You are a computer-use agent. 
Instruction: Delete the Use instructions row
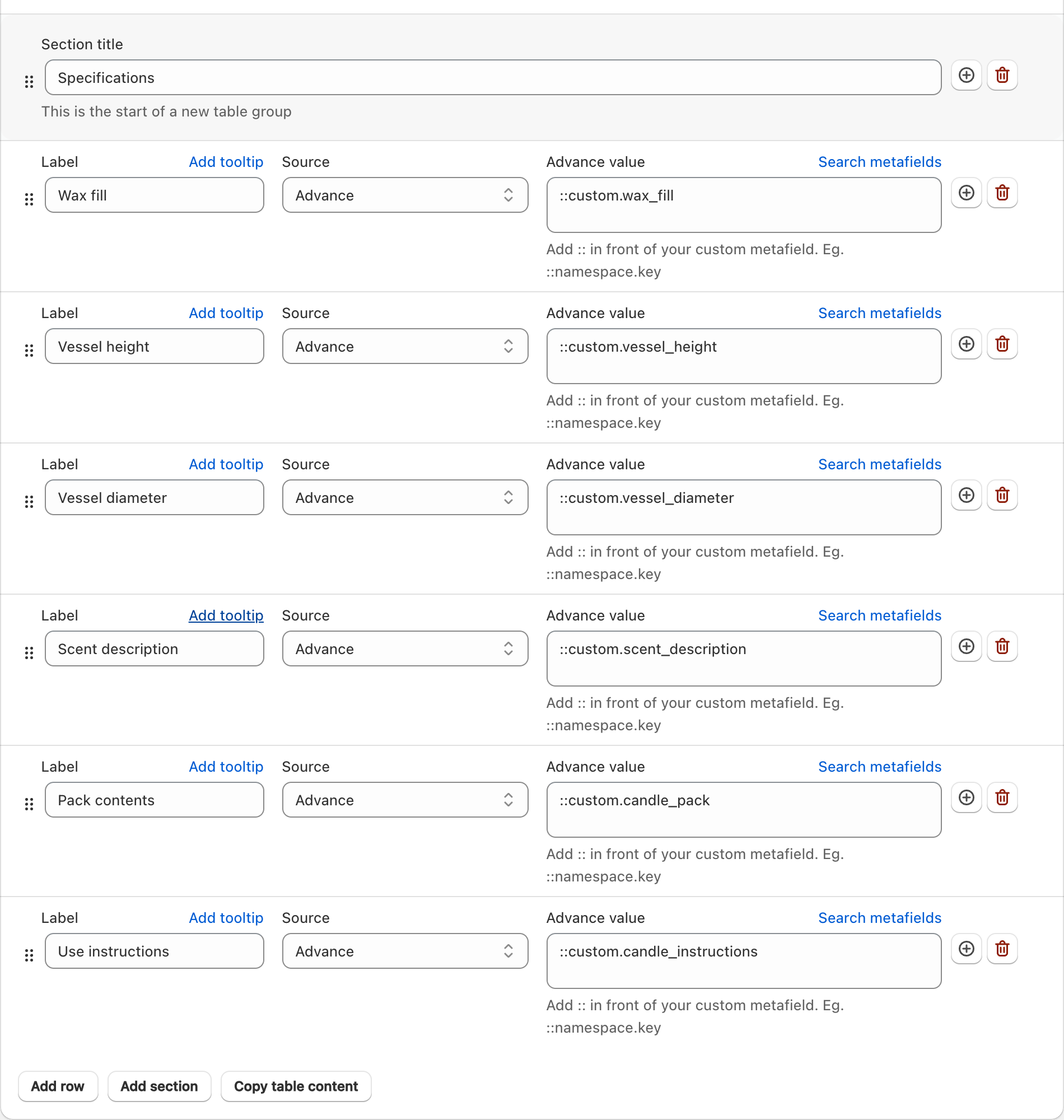coord(1002,949)
